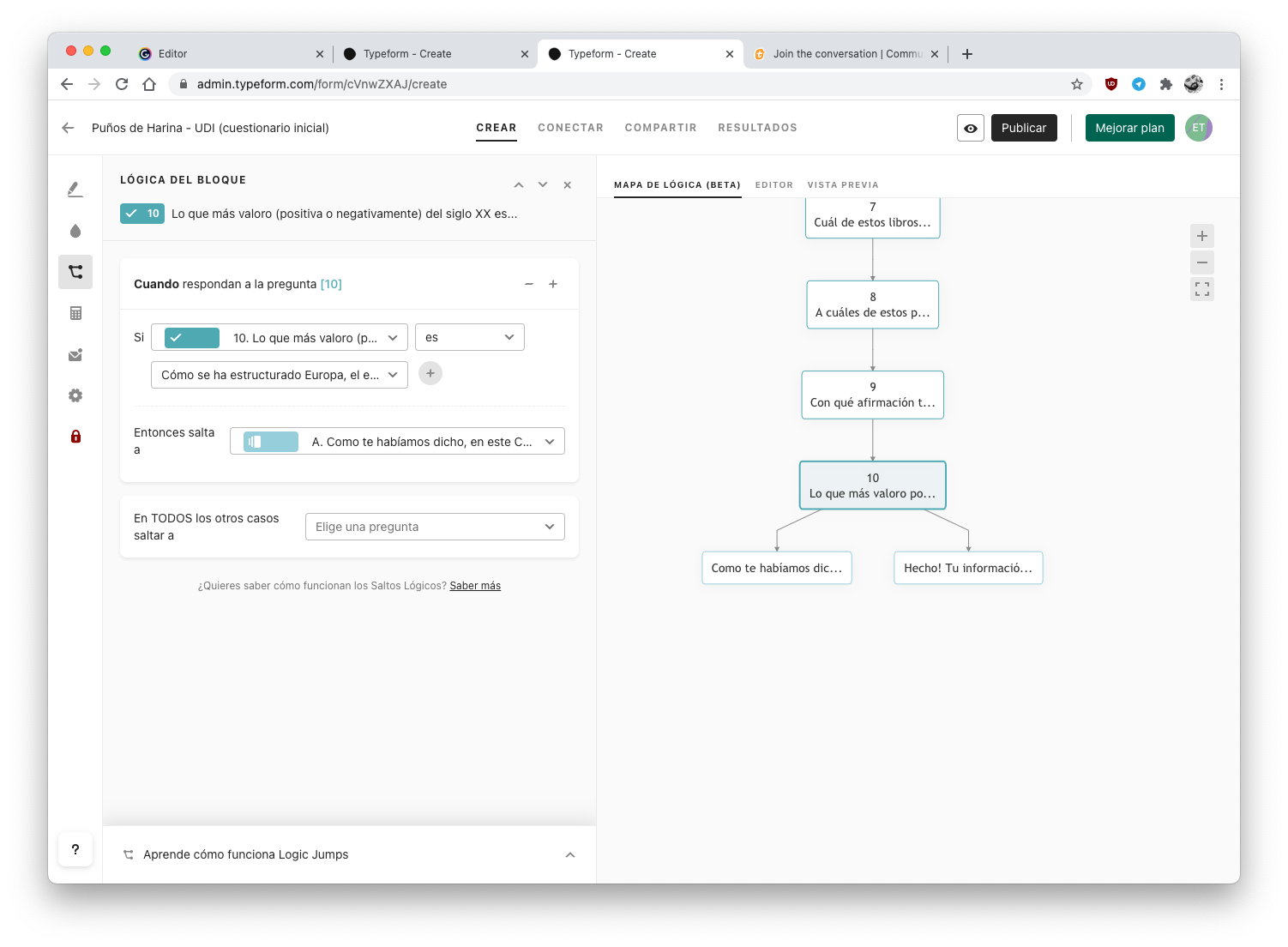The height and width of the screenshot is (947, 1288).
Task: Select node 10 'Lo que más valoro po...'
Action: pyautogui.click(x=872, y=486)
